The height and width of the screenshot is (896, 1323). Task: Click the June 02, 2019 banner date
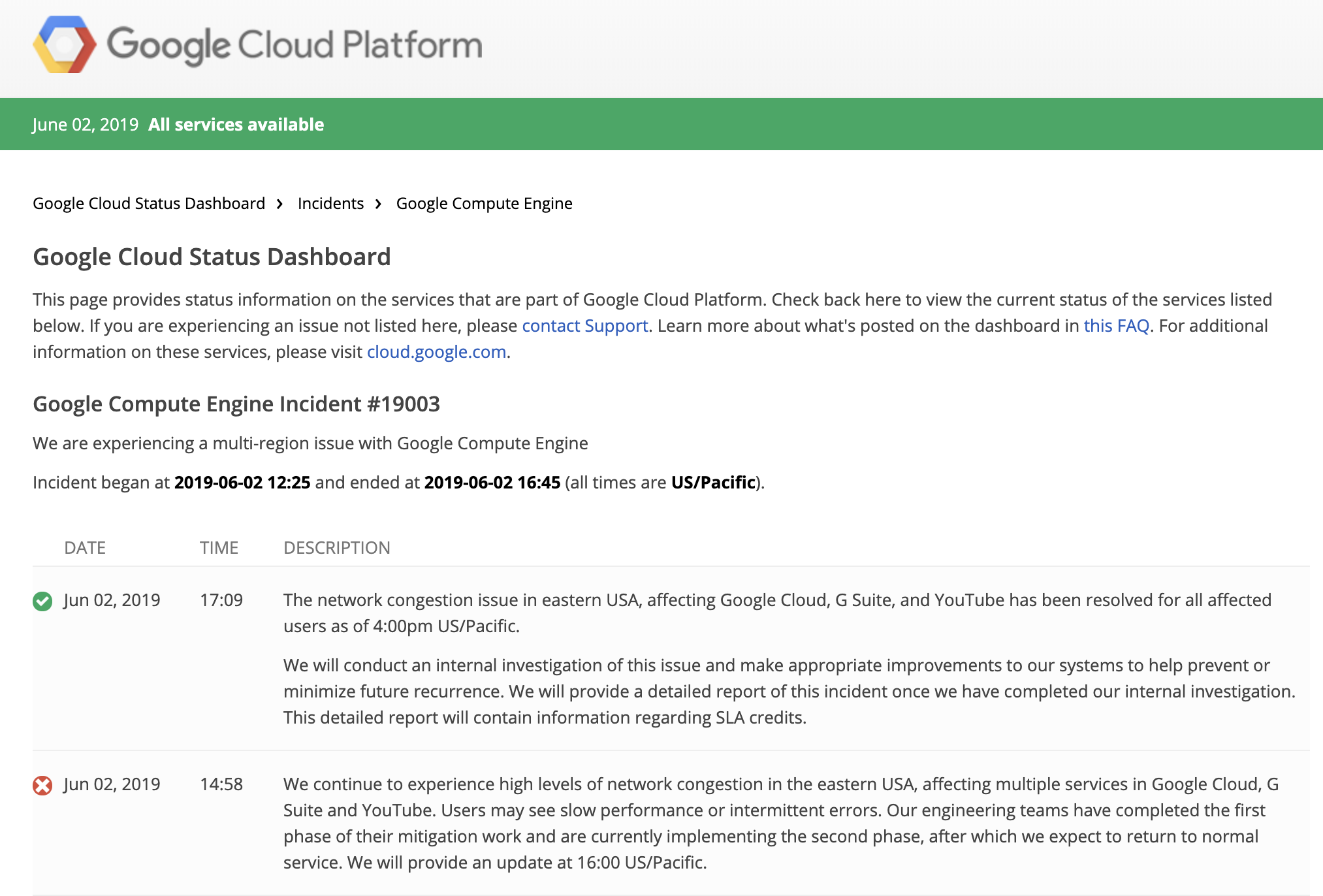tap(86, 124)
